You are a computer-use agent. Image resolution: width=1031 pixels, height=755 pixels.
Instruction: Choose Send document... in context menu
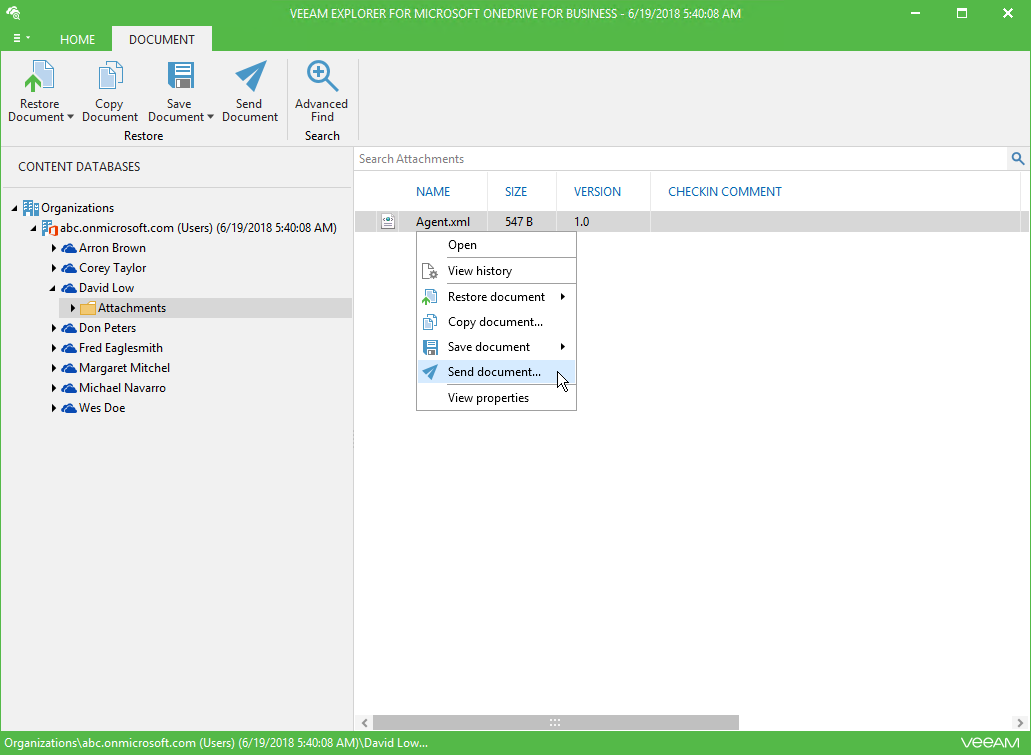pos(496,372)
